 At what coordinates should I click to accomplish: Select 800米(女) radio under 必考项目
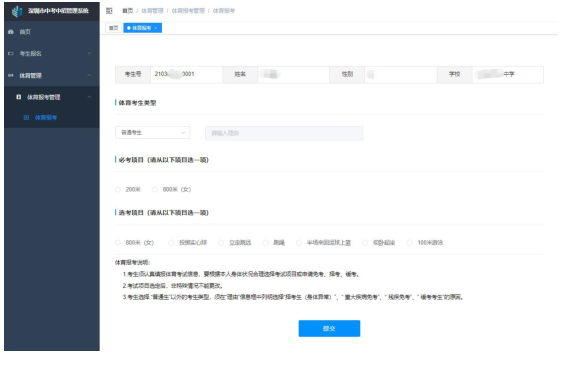click(x=155, y=190)
